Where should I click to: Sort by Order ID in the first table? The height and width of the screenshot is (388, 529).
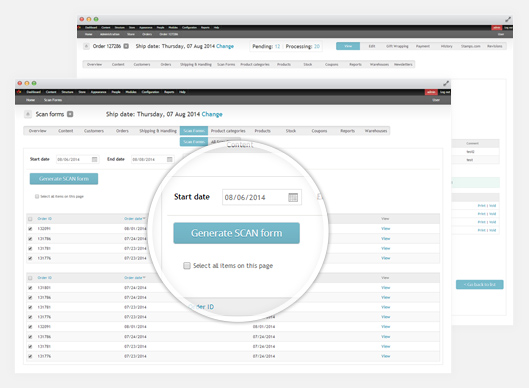pyautogui.click(x=45, y=219)
